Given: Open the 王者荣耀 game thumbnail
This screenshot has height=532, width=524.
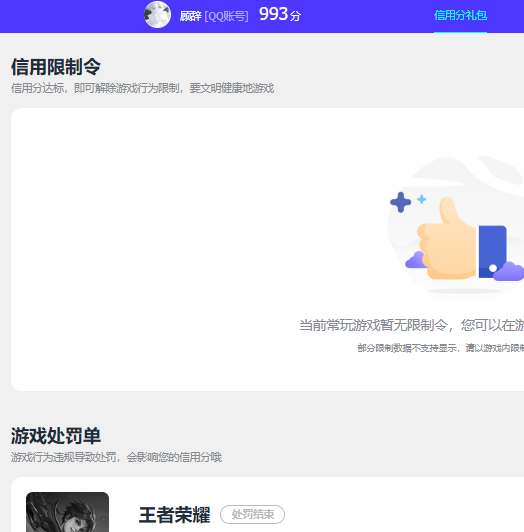Looking at the screenshot, I should click(68, 512).
